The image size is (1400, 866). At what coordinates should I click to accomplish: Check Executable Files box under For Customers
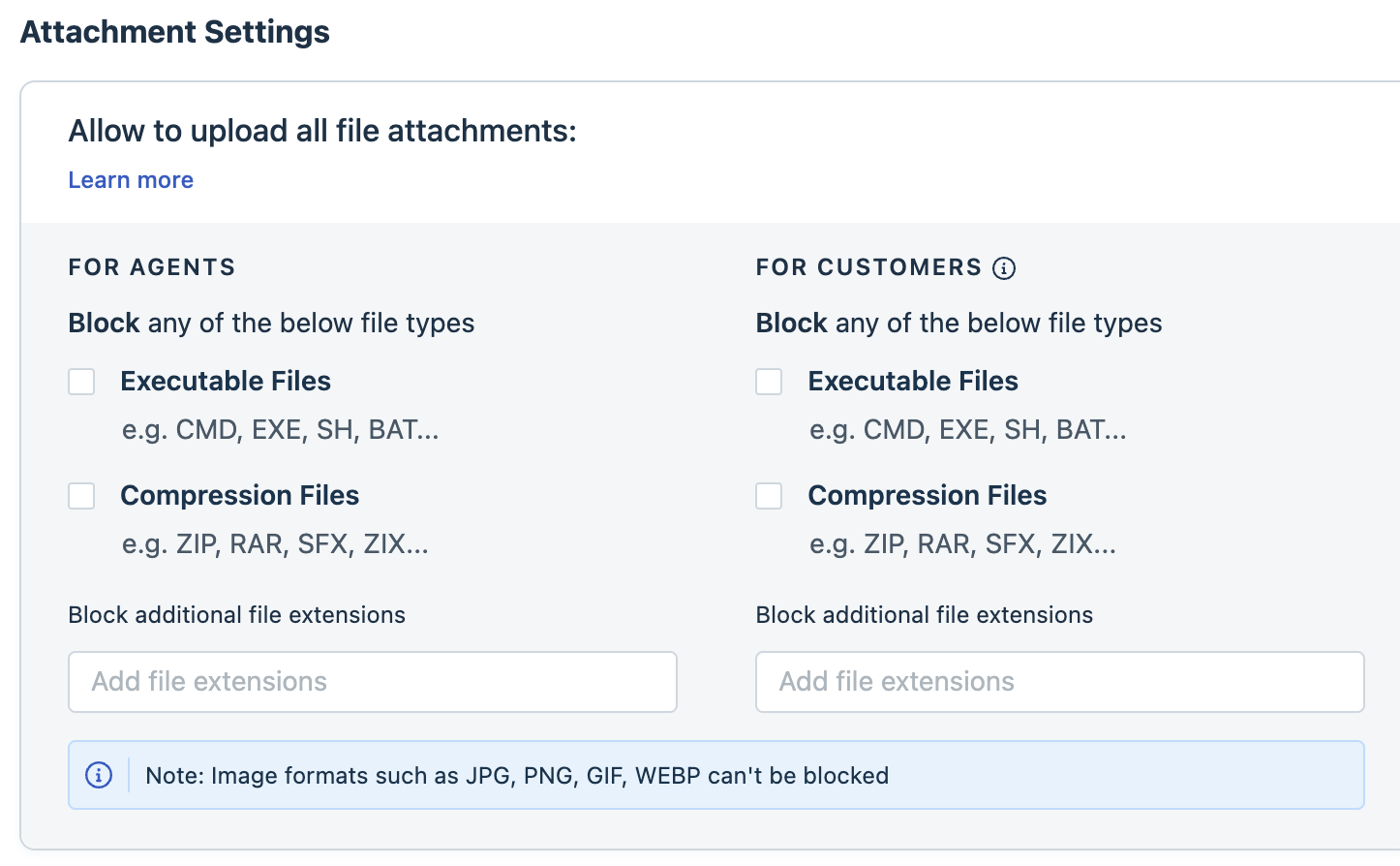(x=769, y=382)
